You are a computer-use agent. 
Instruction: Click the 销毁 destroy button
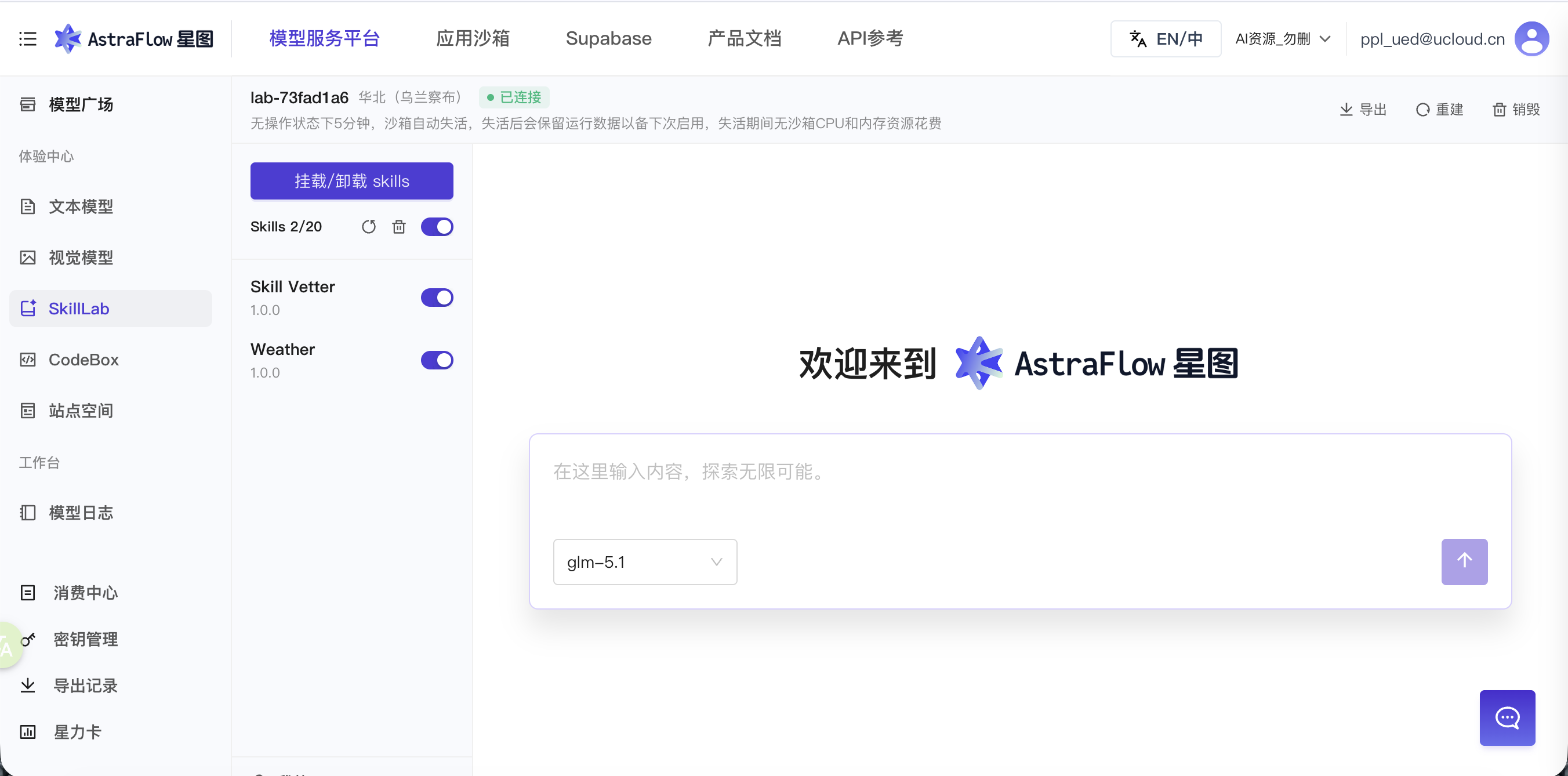[1516, 110]
